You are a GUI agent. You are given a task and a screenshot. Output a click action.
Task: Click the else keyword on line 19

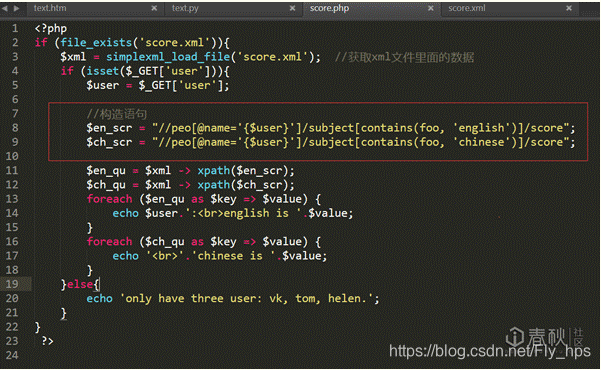[x=80, y=284]
